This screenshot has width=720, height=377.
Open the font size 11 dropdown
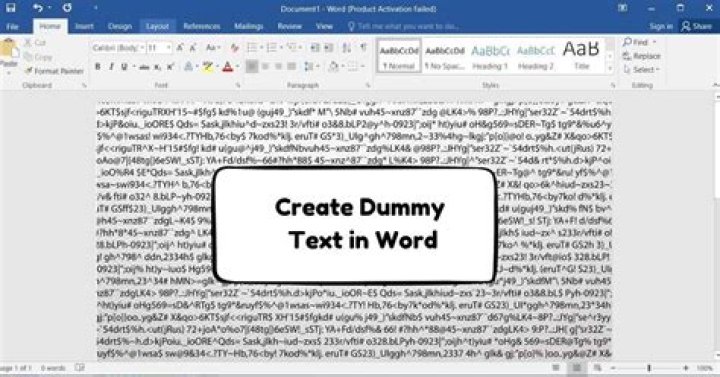tap(169, 48)
